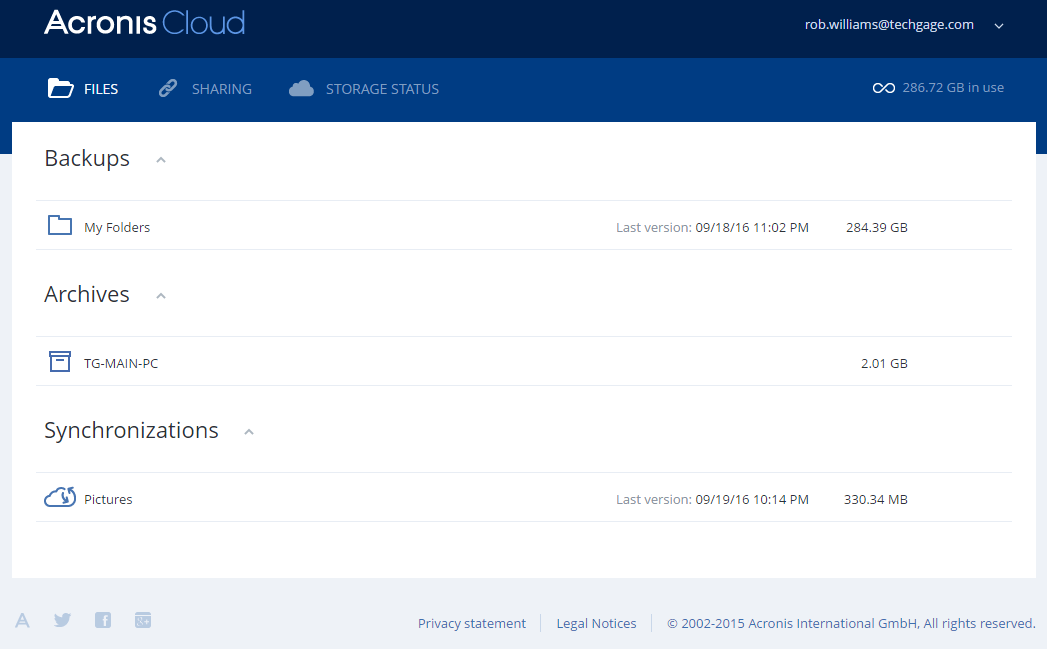
Task: Open the Twitter footer icon
Action: click(62, 620)
